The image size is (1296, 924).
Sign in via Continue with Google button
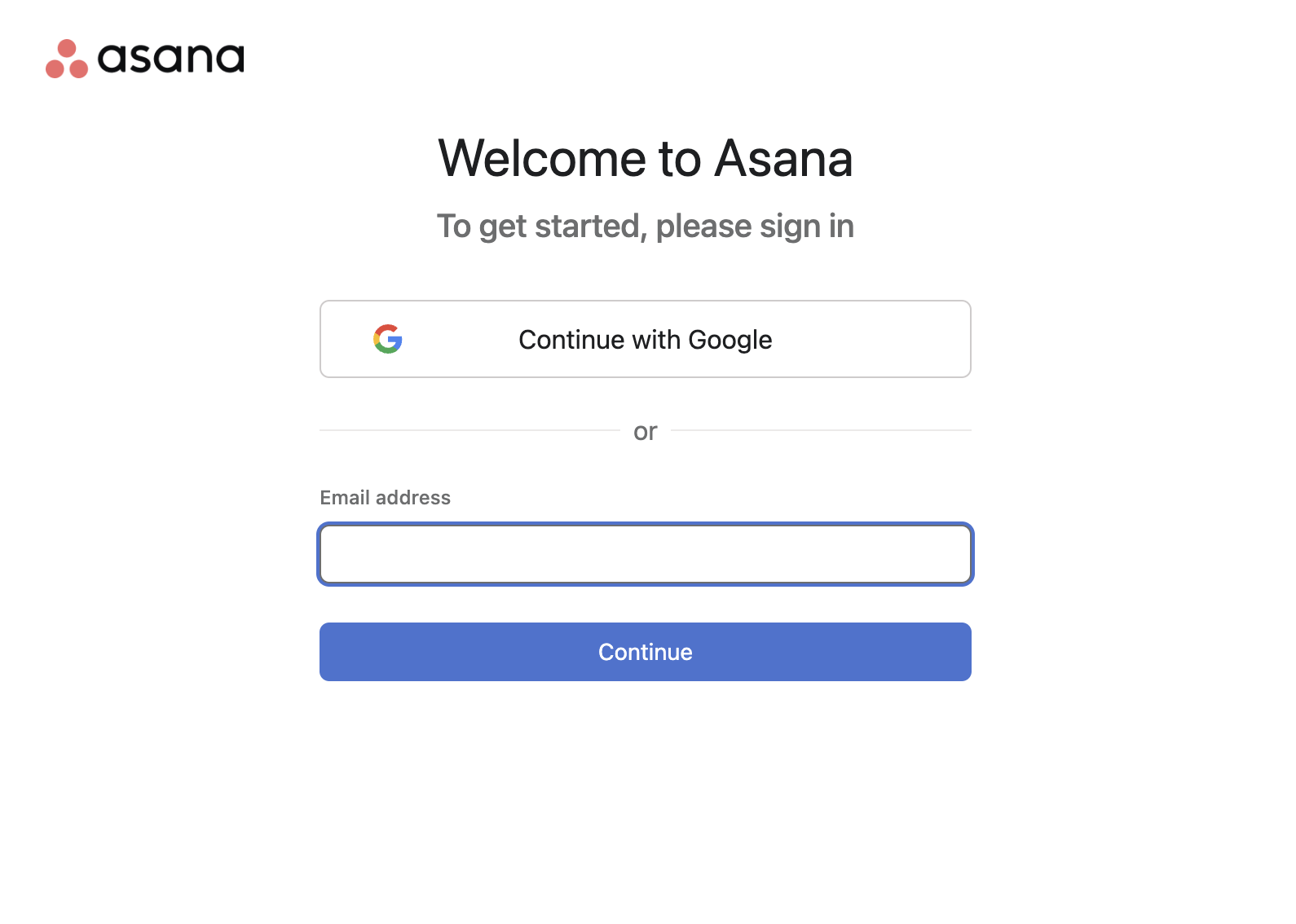[646, 339]
